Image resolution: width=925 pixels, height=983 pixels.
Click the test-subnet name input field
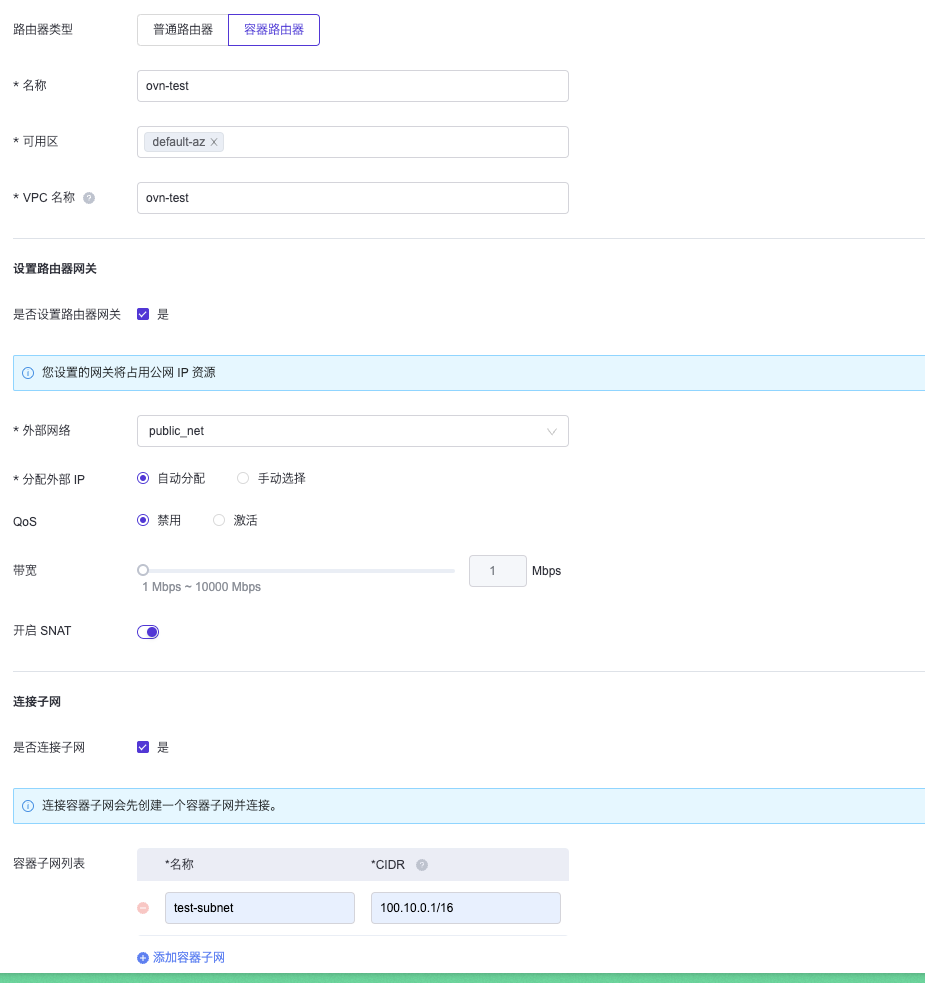(259, 908)
